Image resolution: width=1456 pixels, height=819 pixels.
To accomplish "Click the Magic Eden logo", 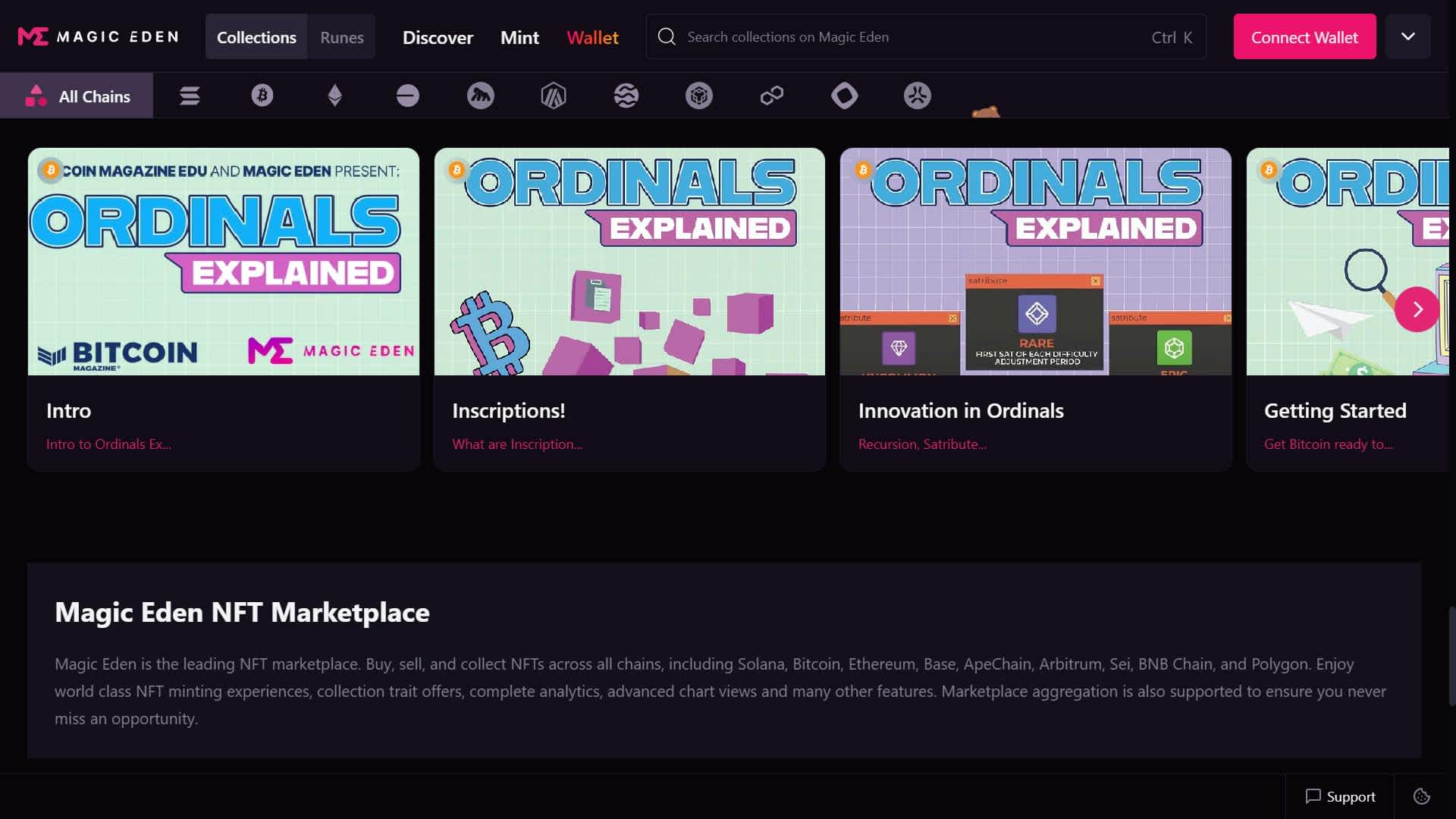I will [x=97, y=36].
